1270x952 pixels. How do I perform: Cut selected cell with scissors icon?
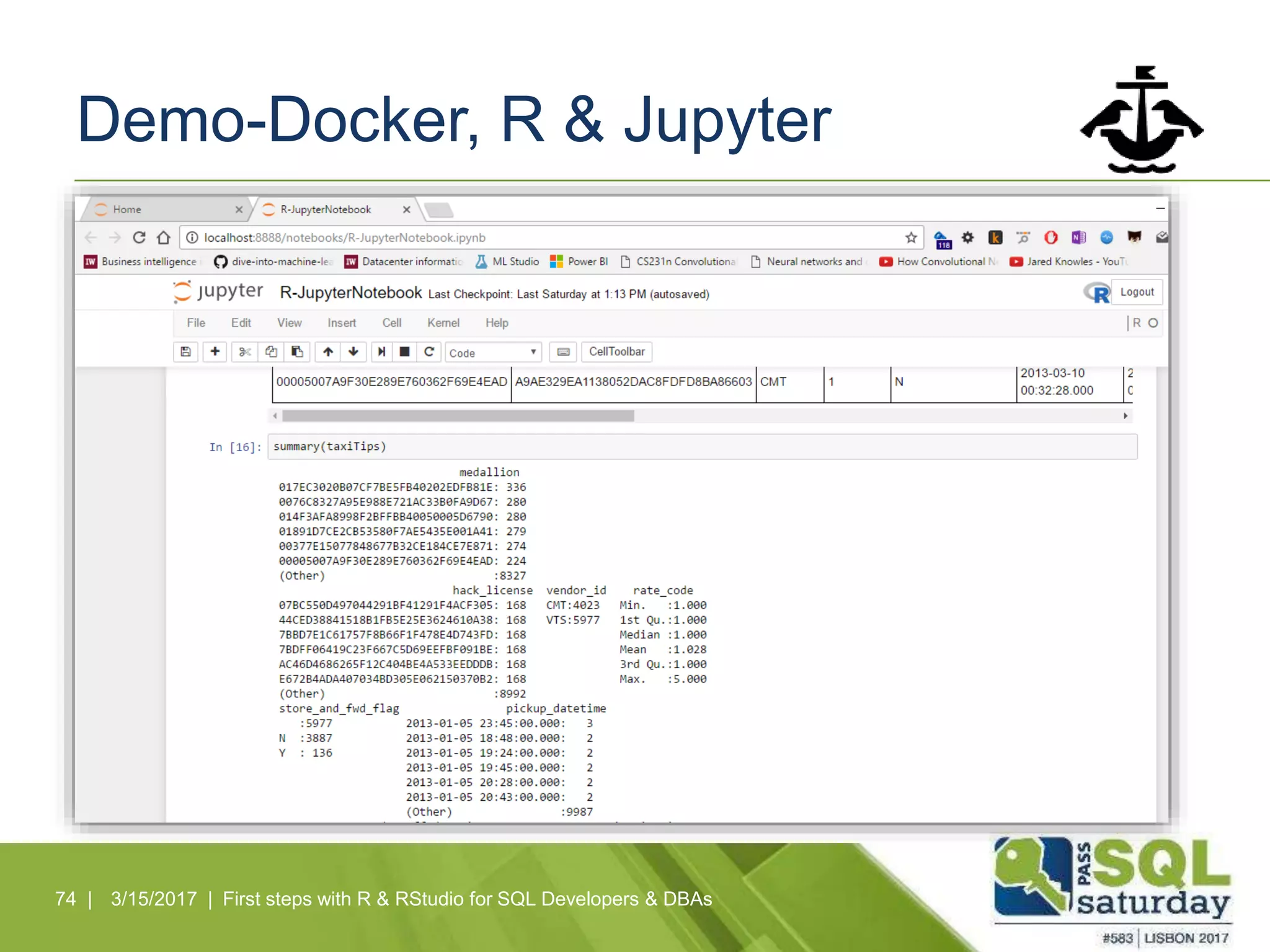point(245,352)
